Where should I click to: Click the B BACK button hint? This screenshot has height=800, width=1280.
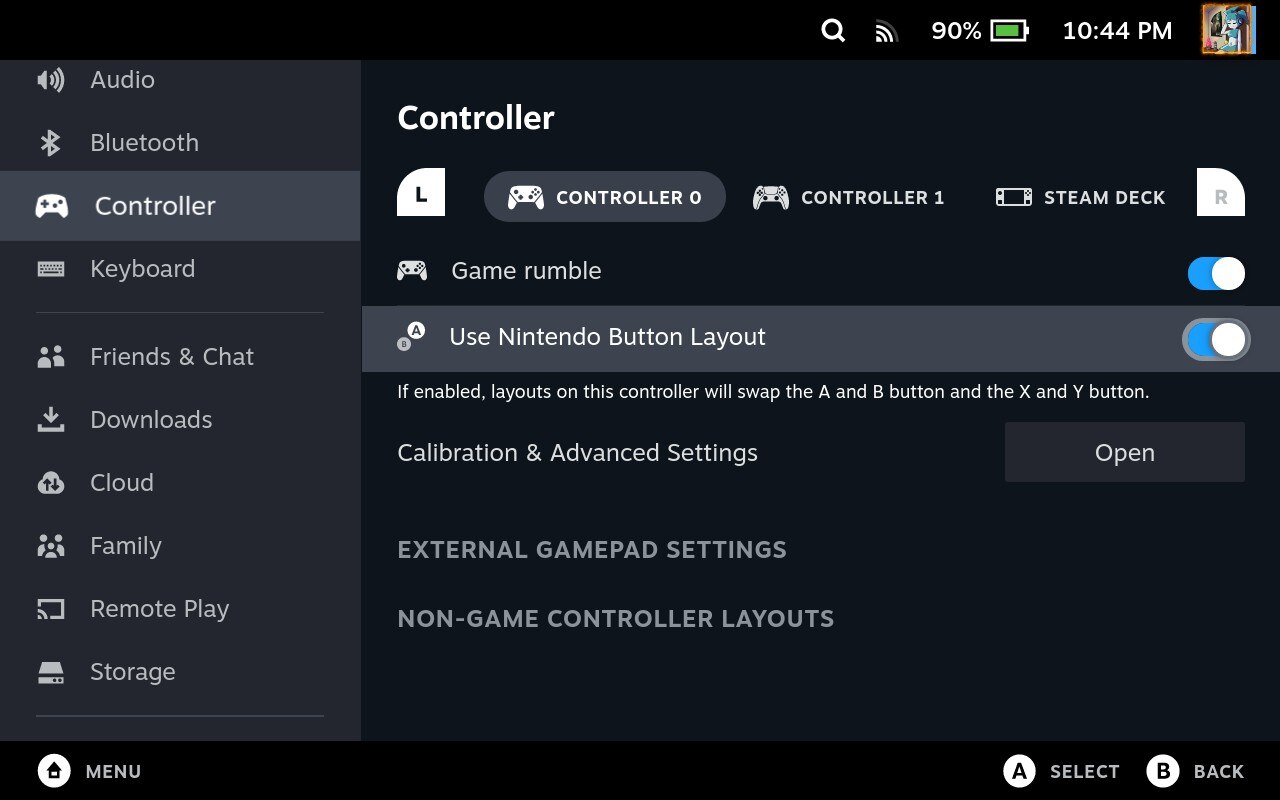tap(1195, 771)
